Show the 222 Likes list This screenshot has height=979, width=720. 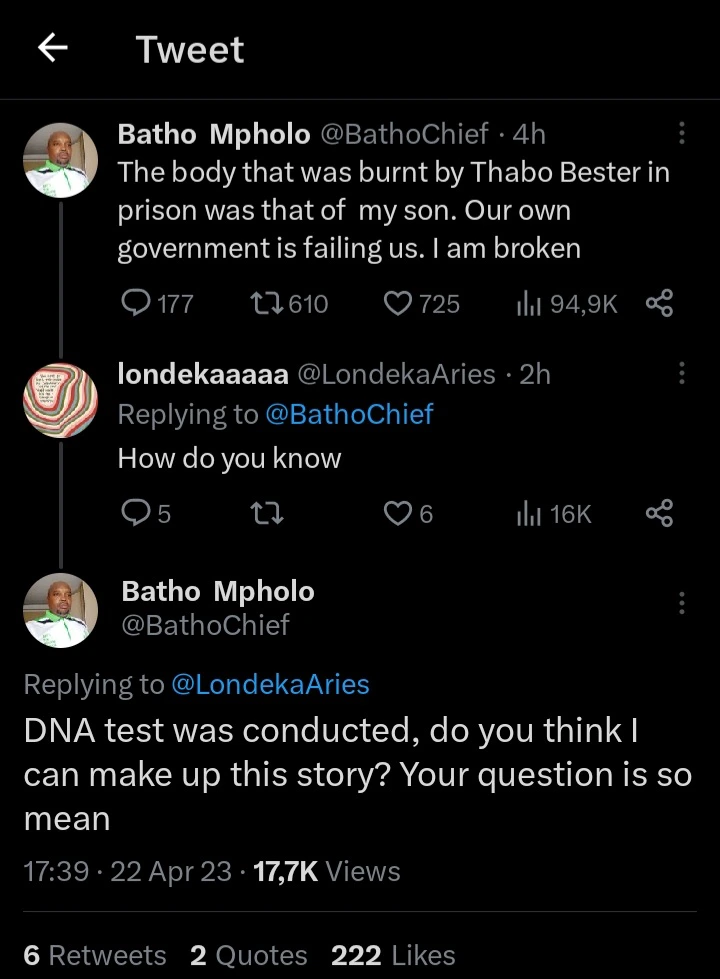[x=393, y=955]
